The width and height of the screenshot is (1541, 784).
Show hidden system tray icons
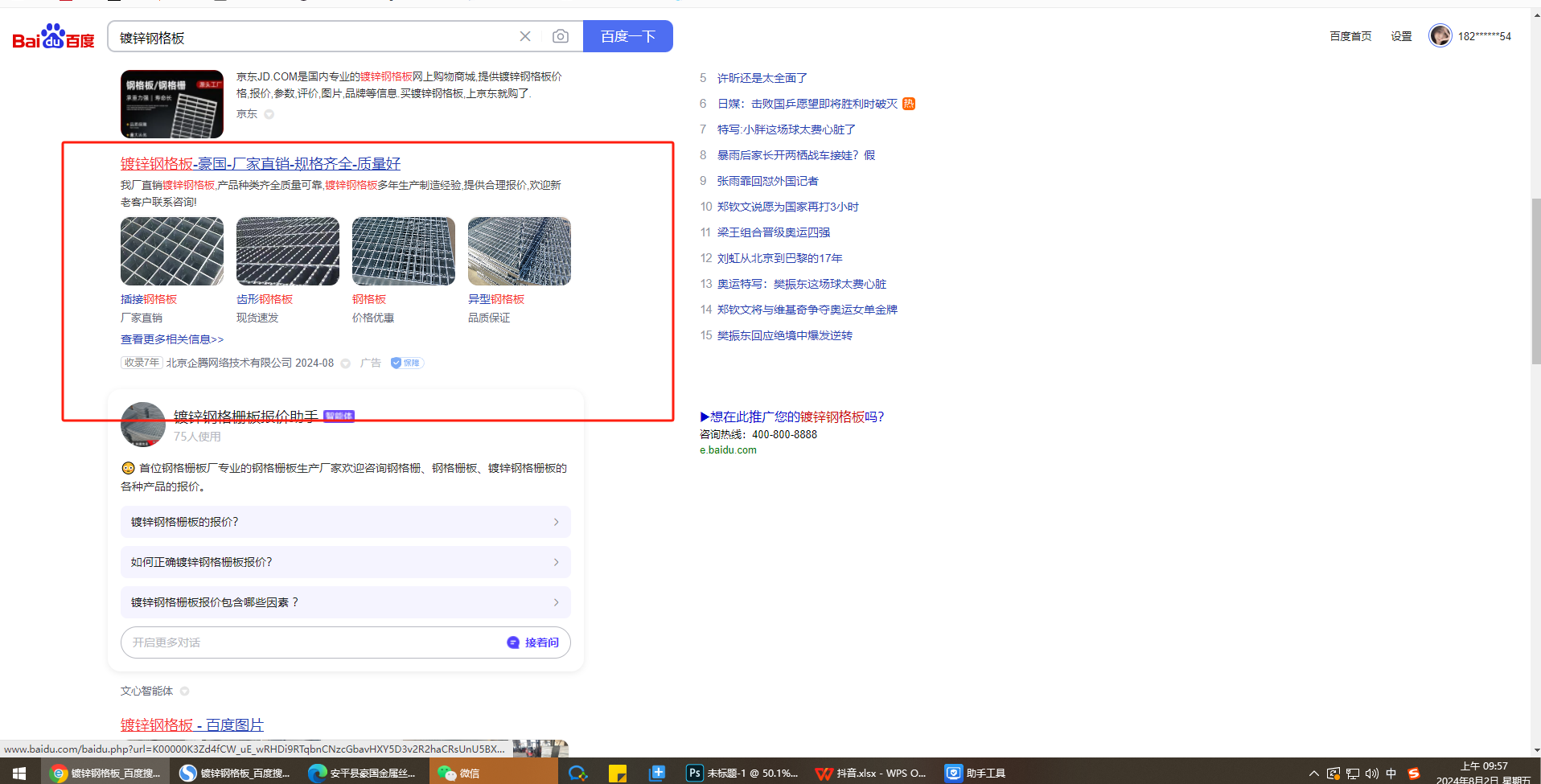1313,774
